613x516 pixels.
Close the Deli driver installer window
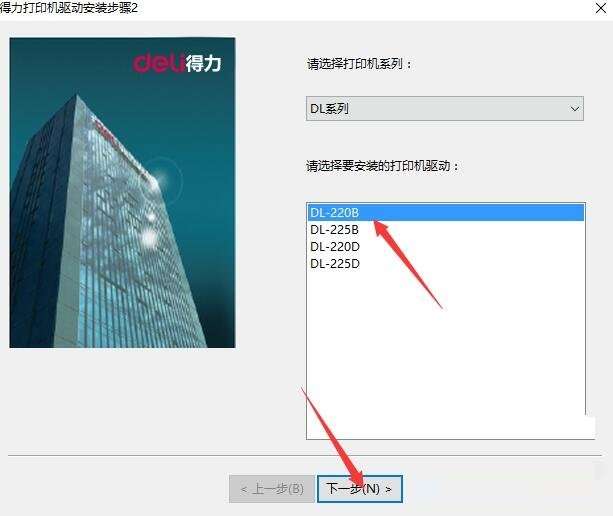pos(600,8)
